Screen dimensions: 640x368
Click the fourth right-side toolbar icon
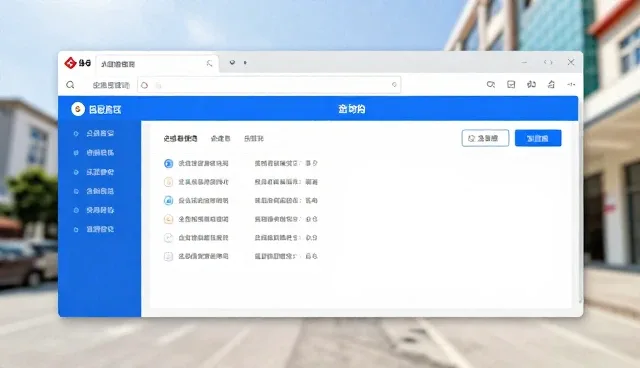click(x=551, y=84)
